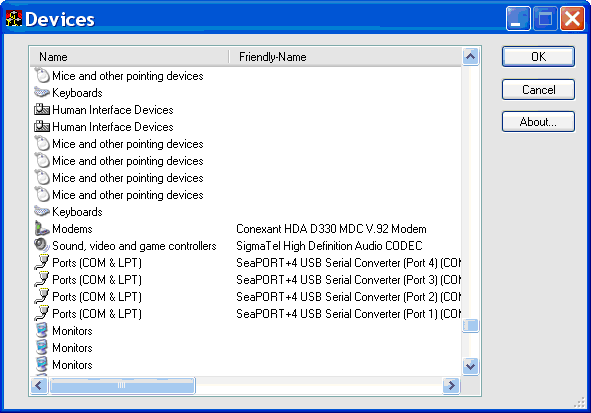Sort by the Name column header
This screenshot has width=591, height=413.
(129, 57)
